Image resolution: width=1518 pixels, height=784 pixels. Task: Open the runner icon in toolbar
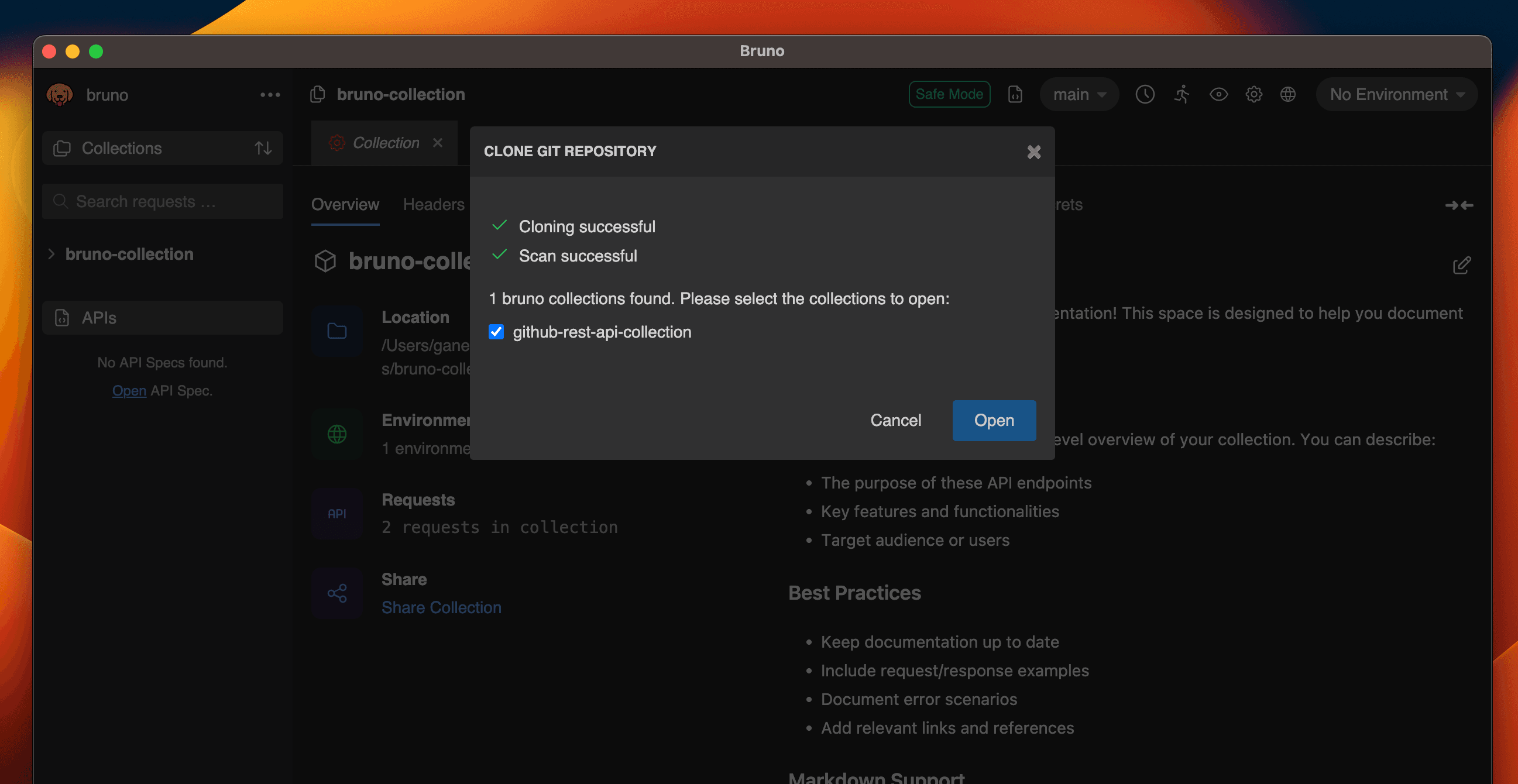point(1182,94)
